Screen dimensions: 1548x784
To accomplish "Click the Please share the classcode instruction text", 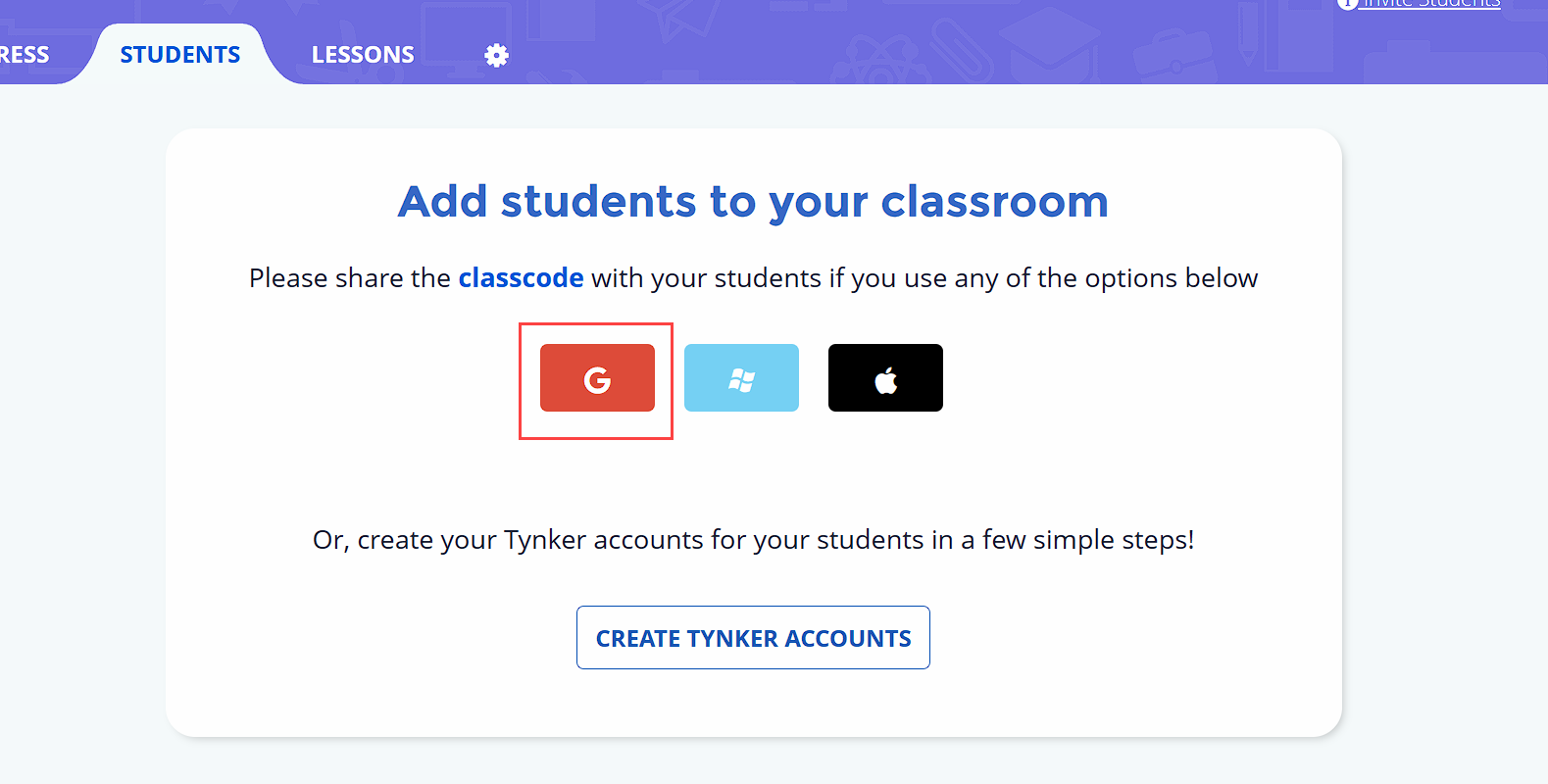I will coord(753,278).
